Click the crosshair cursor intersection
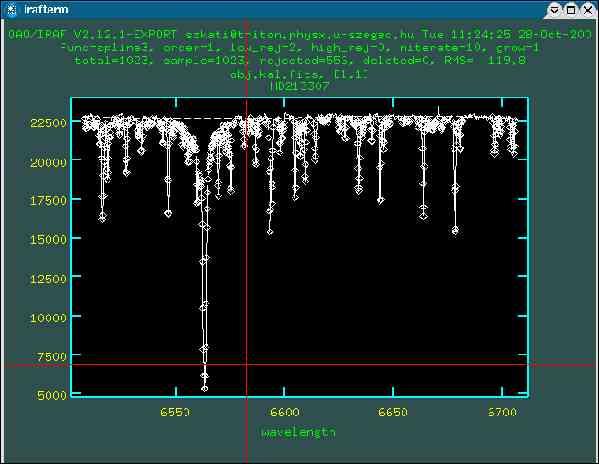Image resolution: width=599 pixels, height=464 pixels. 246,365
